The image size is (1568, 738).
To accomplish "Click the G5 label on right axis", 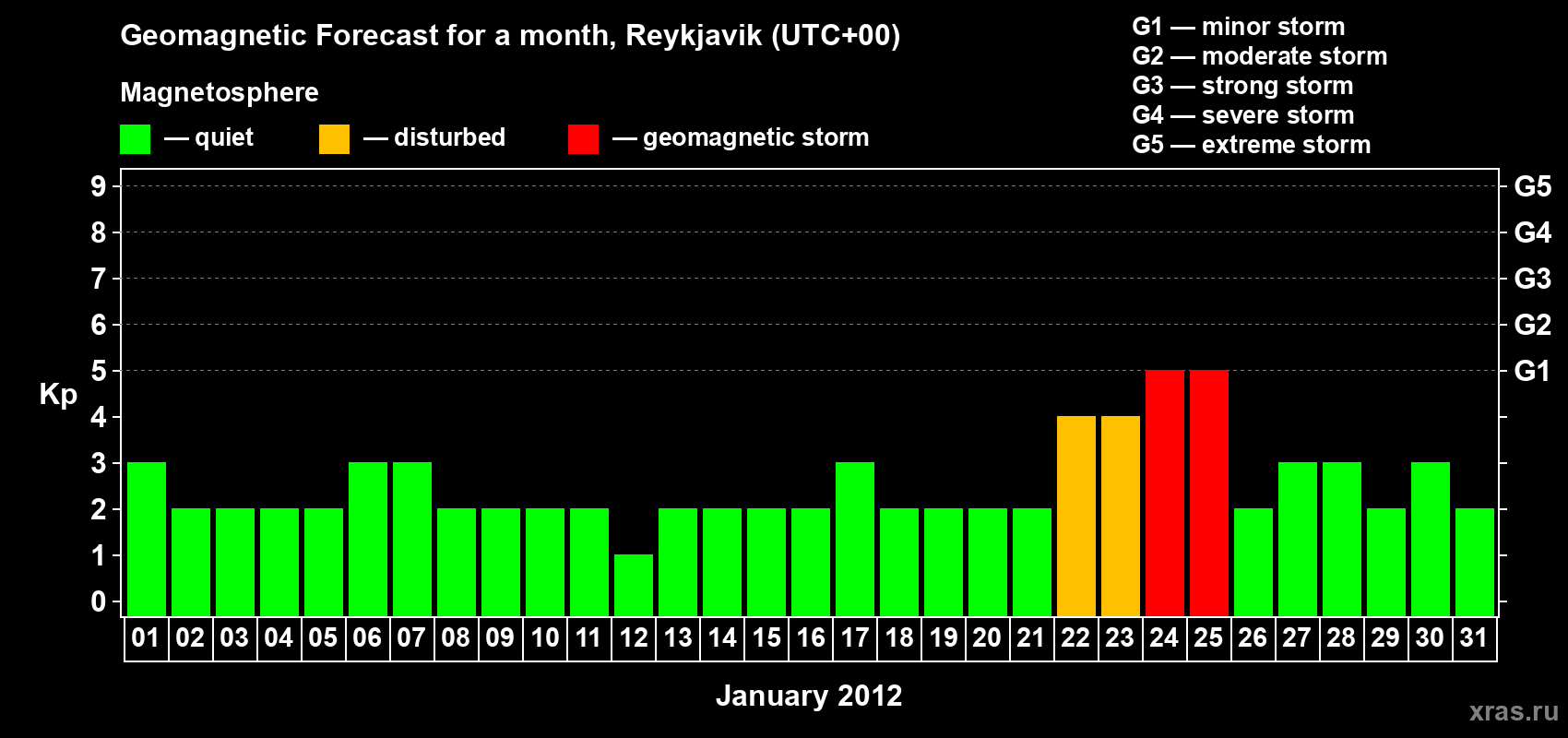I will pyautogui.click(x=1533, y=186).
